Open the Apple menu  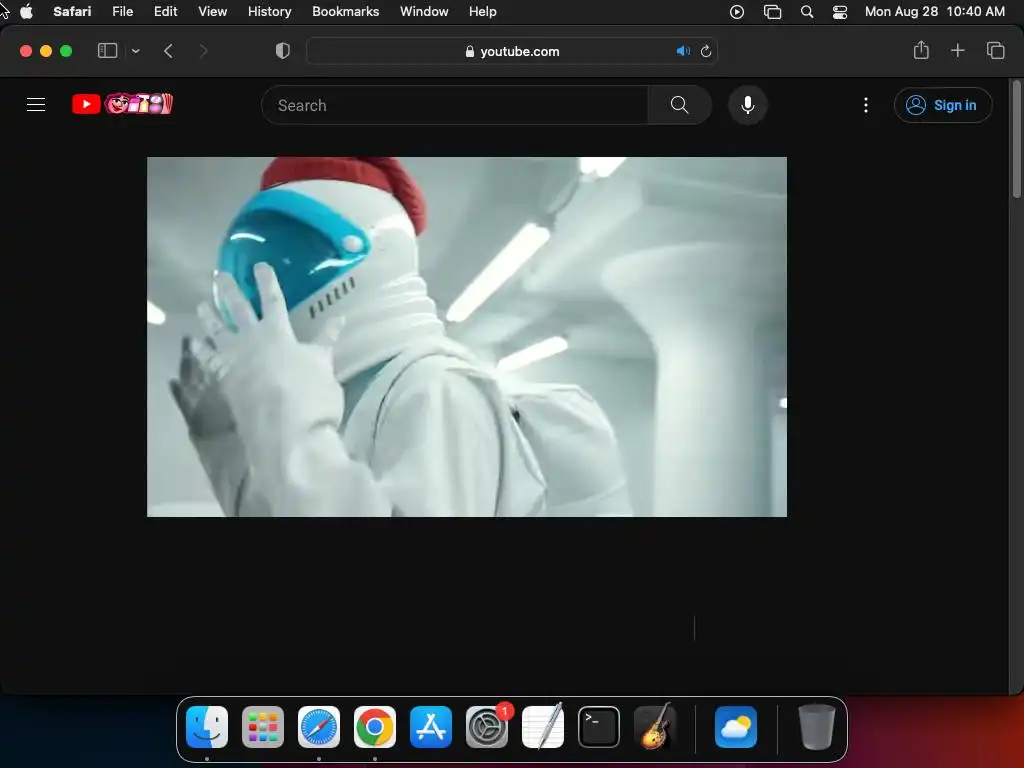pos(26,12)
